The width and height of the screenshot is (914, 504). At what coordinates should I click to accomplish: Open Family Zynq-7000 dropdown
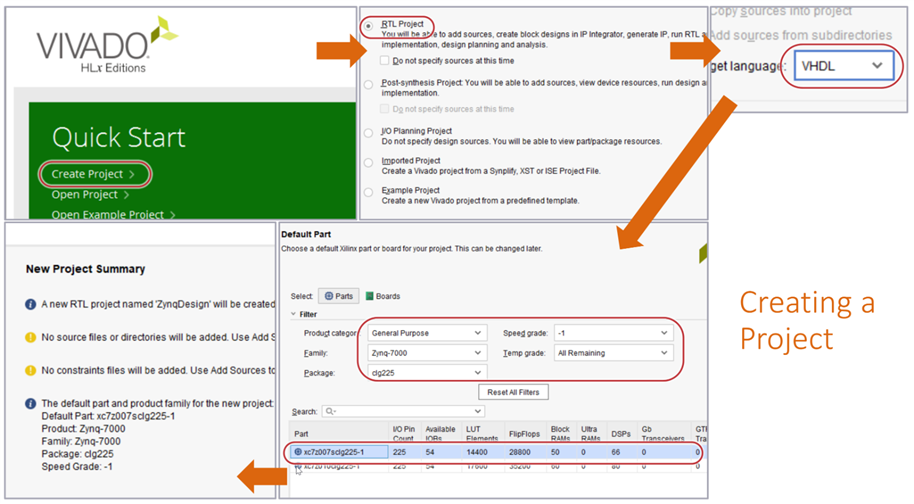point(427,353)
